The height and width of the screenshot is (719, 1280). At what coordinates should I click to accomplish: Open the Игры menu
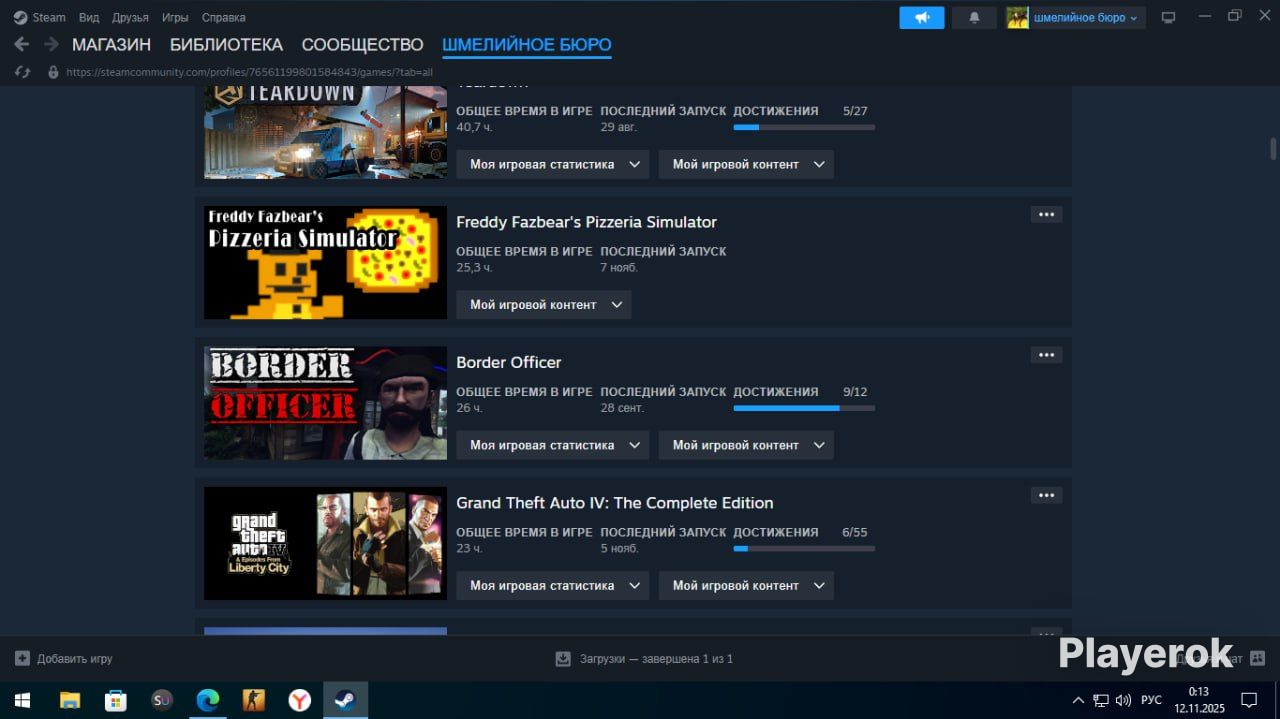pyautogui.click(x=175, y=17)
